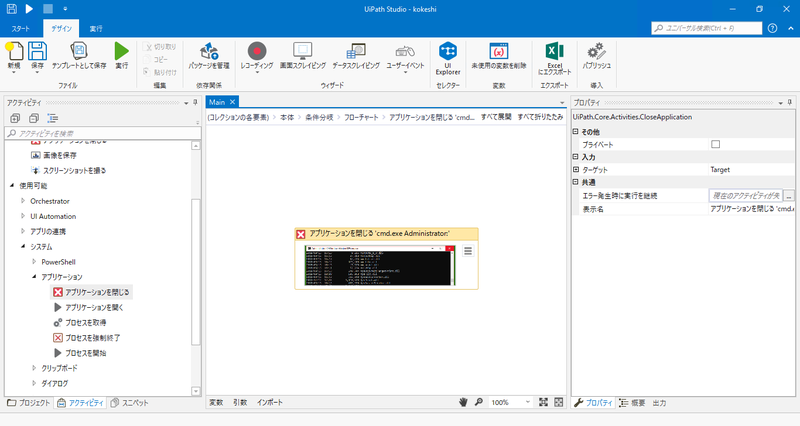This screenshot has width=800, height=426.
Task: Open the 変数 (Variables) panel
Action: tap(216, 403)
